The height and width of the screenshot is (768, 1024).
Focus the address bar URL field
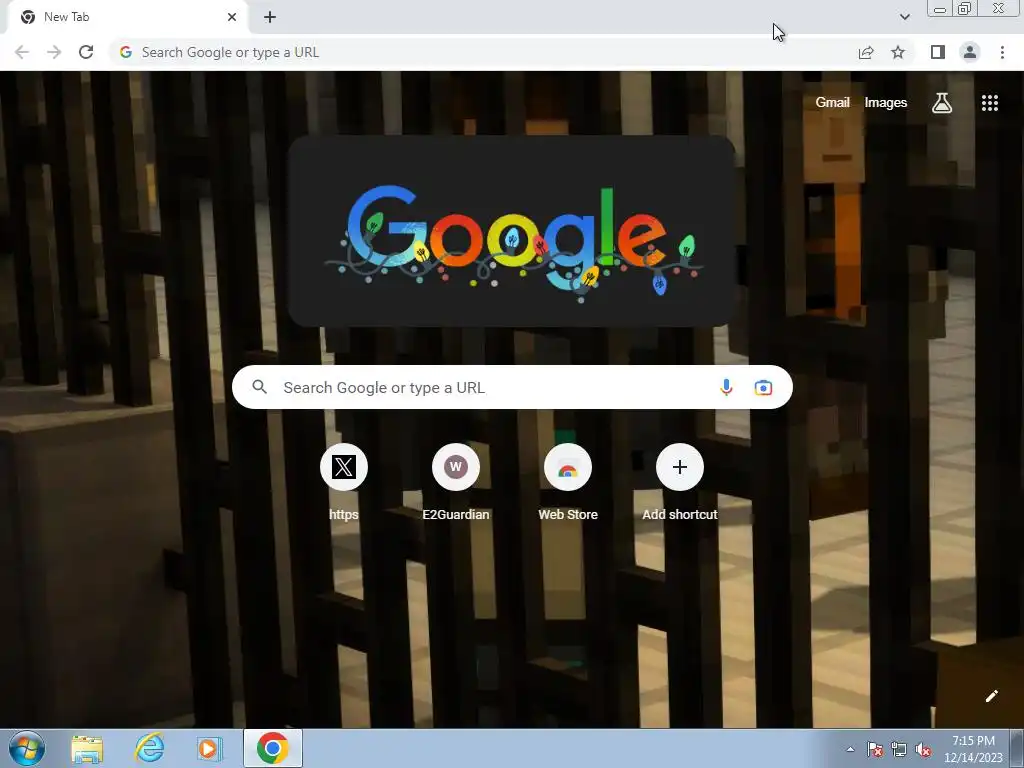483,52
